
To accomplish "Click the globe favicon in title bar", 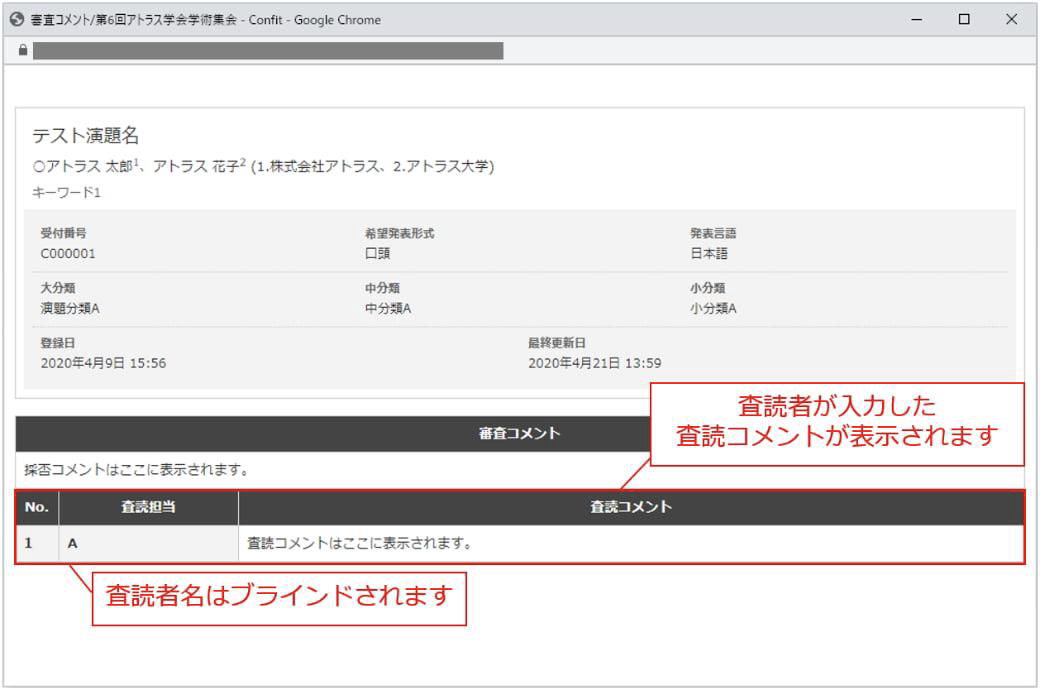I will point(16,19).
